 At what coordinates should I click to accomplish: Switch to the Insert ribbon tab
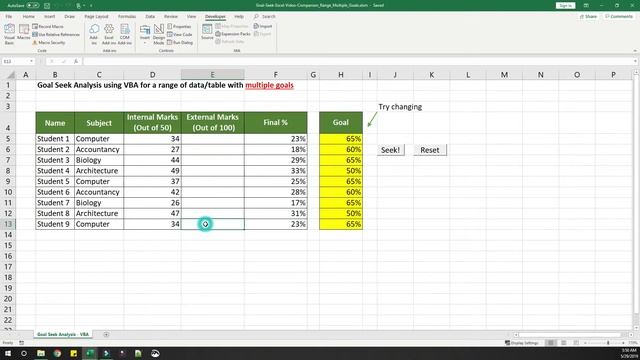pos(50,16)
